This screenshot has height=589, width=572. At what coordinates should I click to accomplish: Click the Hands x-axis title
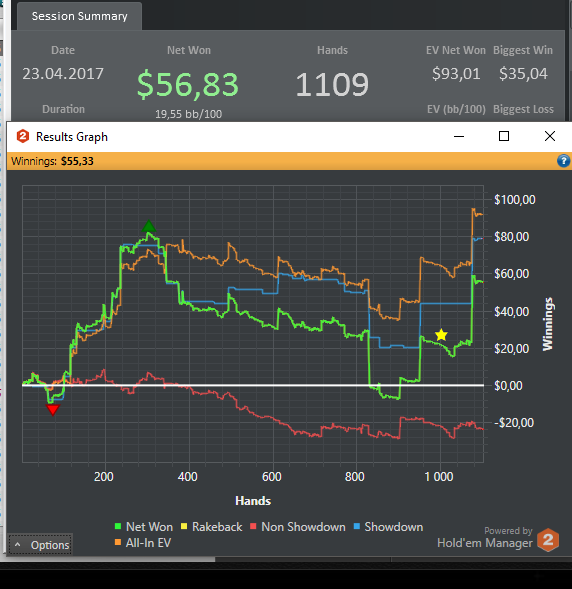point(253,501)
